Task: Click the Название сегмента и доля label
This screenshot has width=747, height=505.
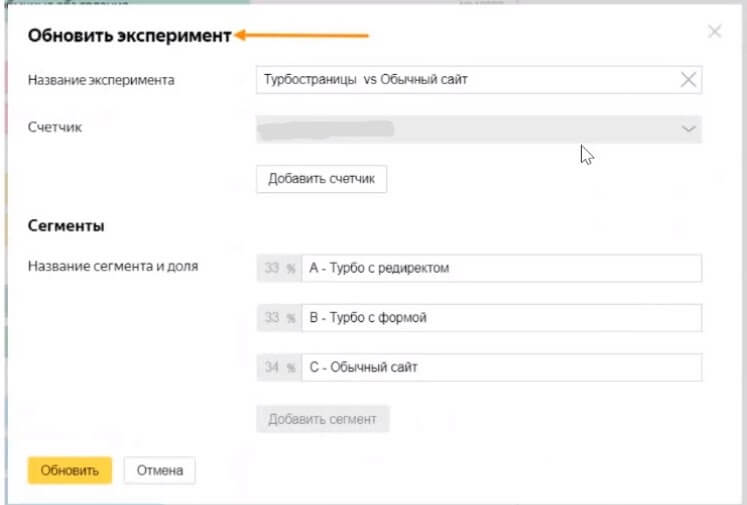Action: pyautogui.click(x=113, y=266)
